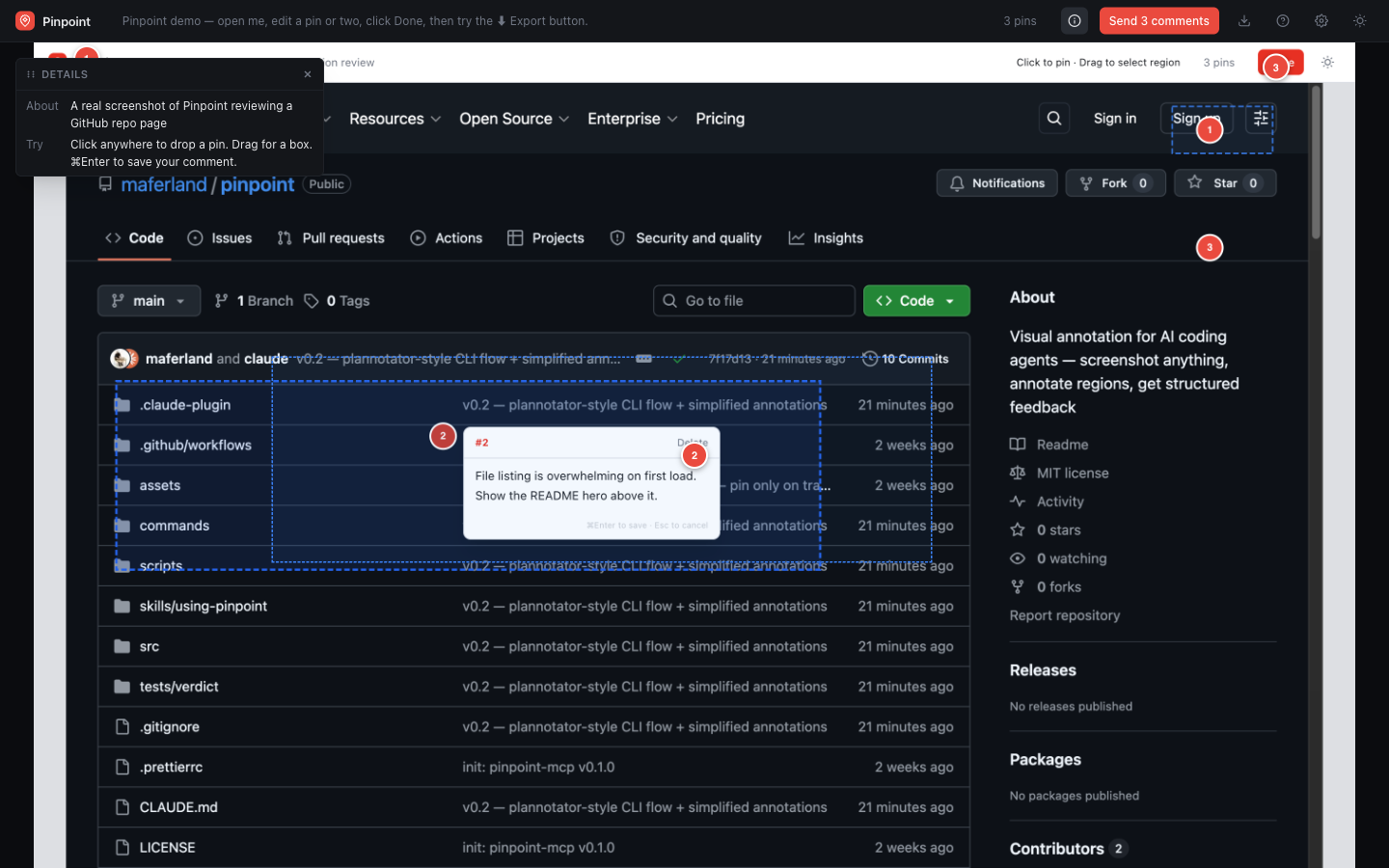Viewport: 1389px width, 868px height.
Task: Open the Packages heading link
Action: pos(1046,760)
